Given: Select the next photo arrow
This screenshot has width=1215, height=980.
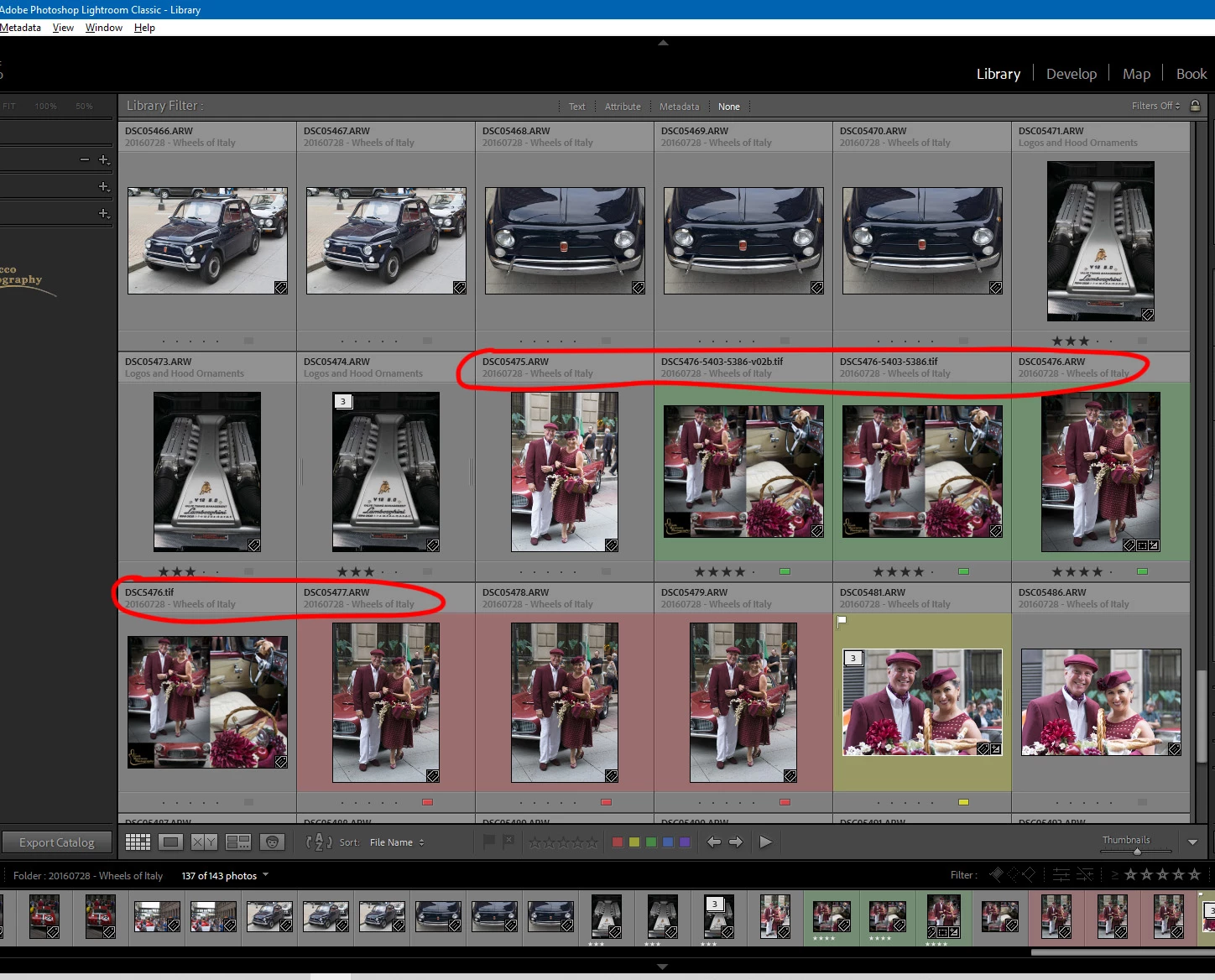Looking at the screenshot, I should pyautogui.click(x=736, y=842).
